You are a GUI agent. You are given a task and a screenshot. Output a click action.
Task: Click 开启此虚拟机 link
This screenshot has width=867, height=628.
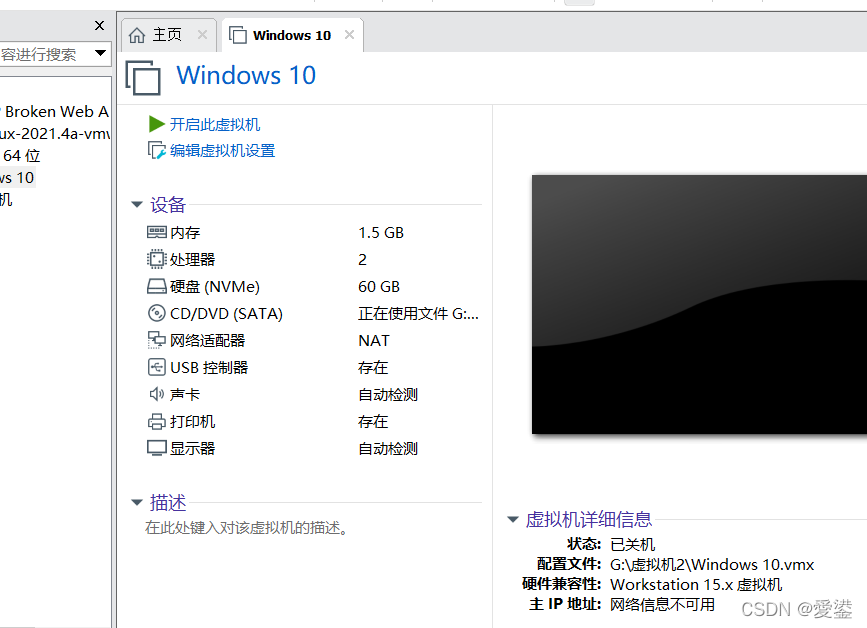(x=215, y=124)
